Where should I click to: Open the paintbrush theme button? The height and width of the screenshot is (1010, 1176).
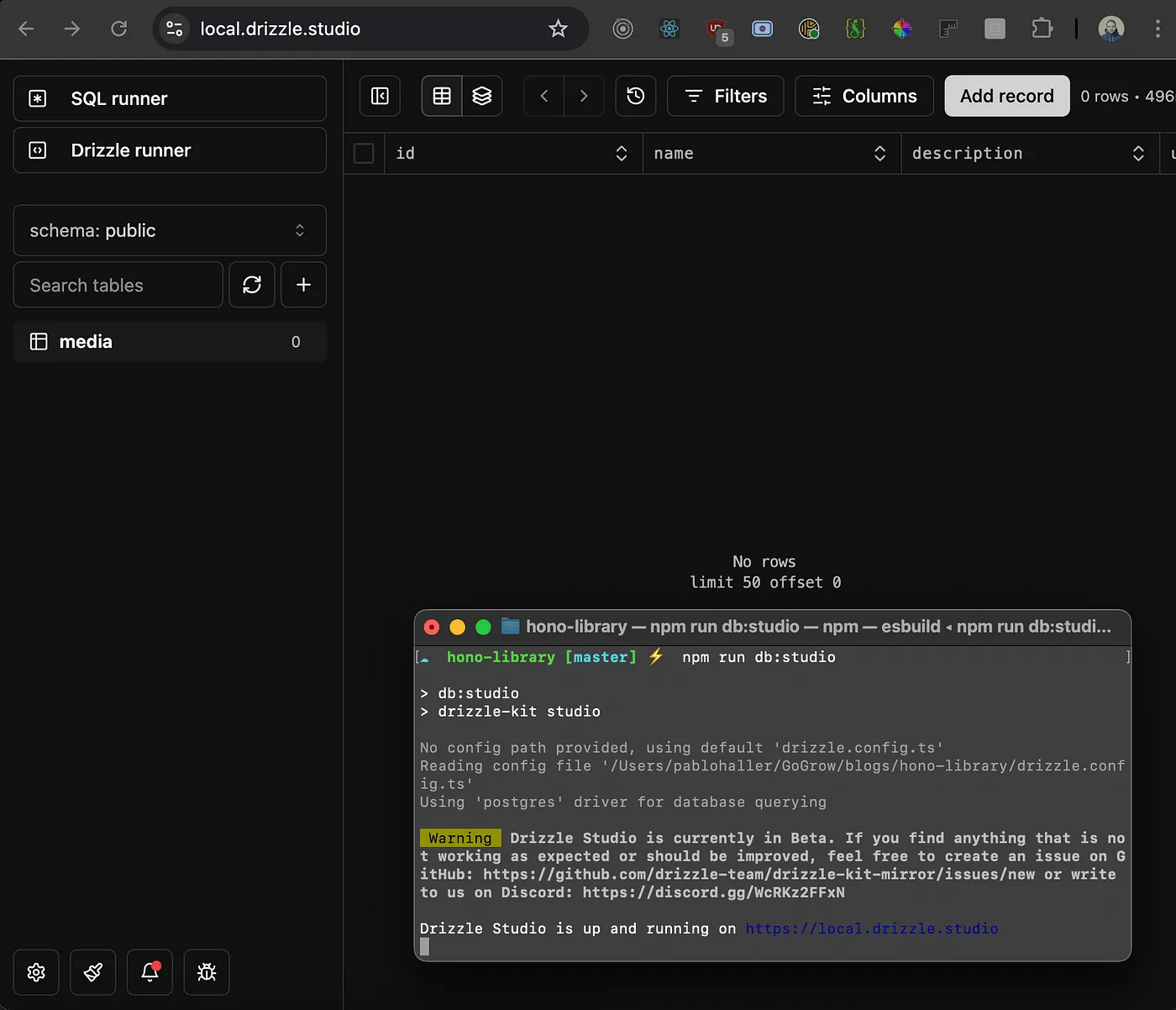(x=93, y=972)
